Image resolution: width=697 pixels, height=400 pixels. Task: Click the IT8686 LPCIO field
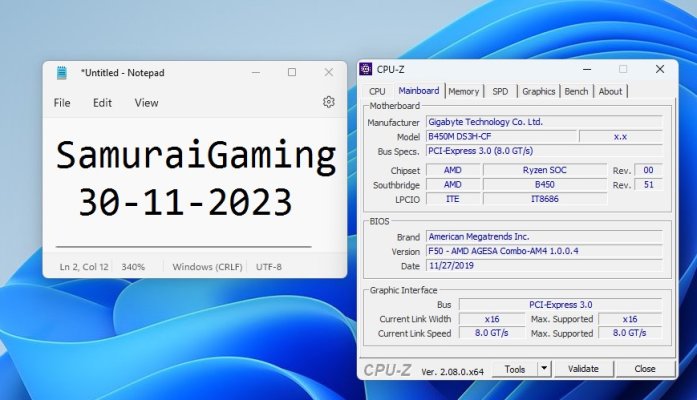coord(545,199)
